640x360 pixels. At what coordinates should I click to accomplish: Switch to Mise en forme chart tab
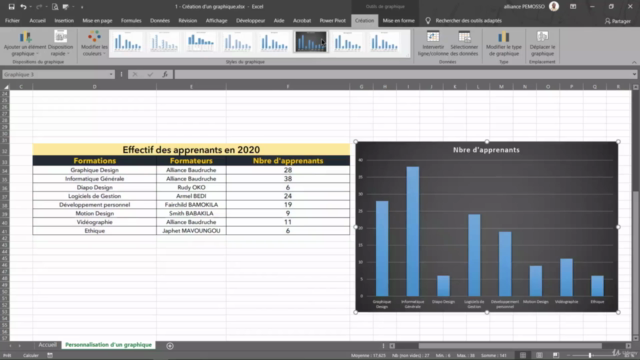(398, 20)
